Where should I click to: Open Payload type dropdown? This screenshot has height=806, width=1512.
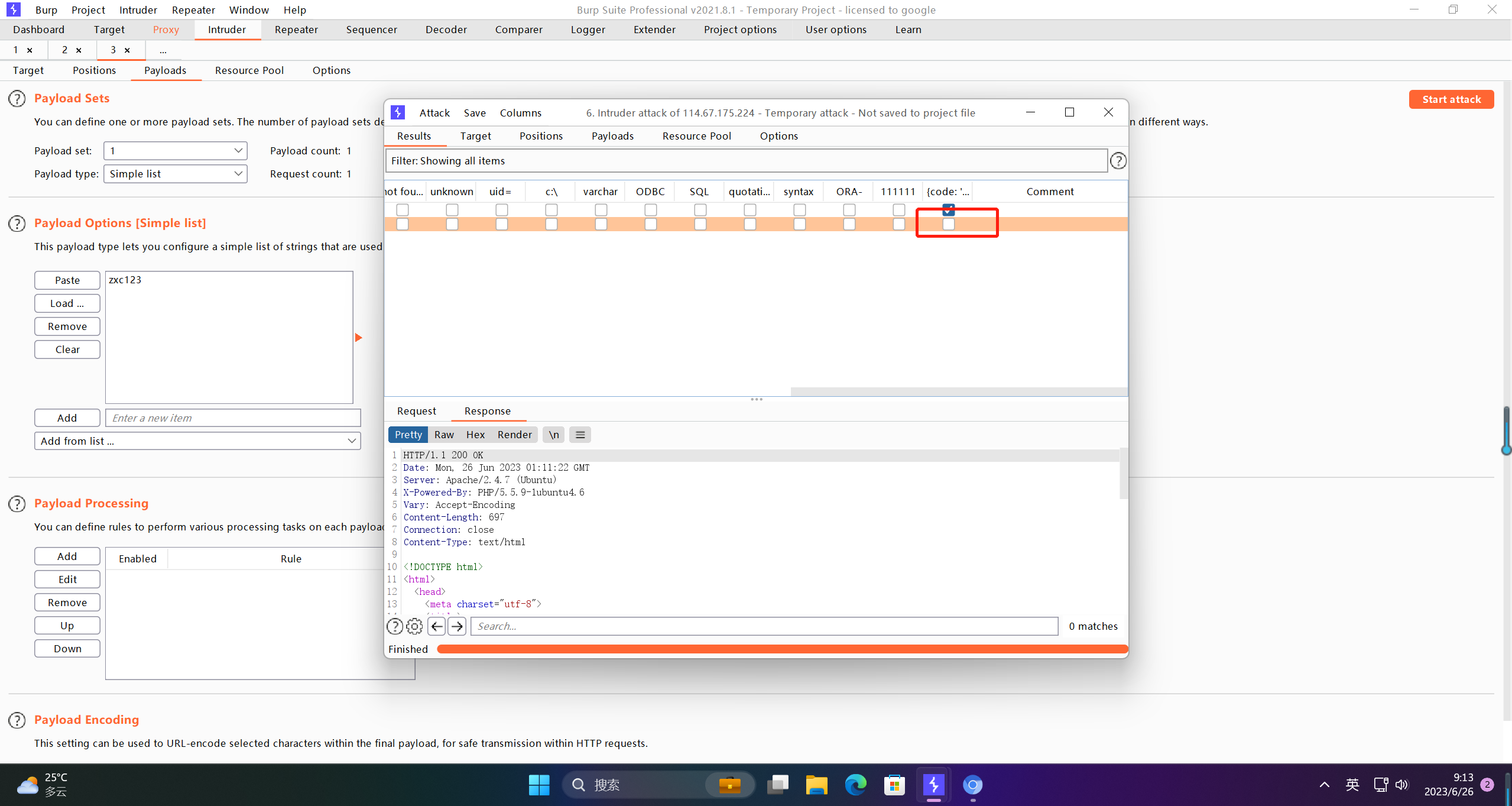[x=176, y=174]
